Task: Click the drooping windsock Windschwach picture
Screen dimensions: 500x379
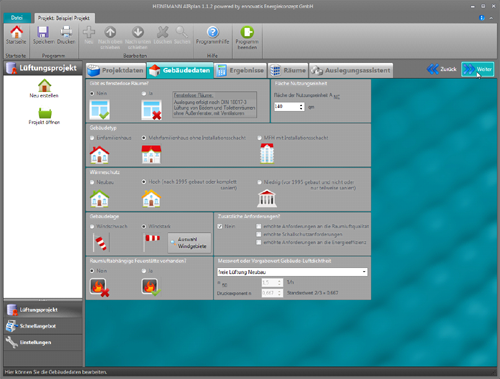Action: (x=101, y=243)
